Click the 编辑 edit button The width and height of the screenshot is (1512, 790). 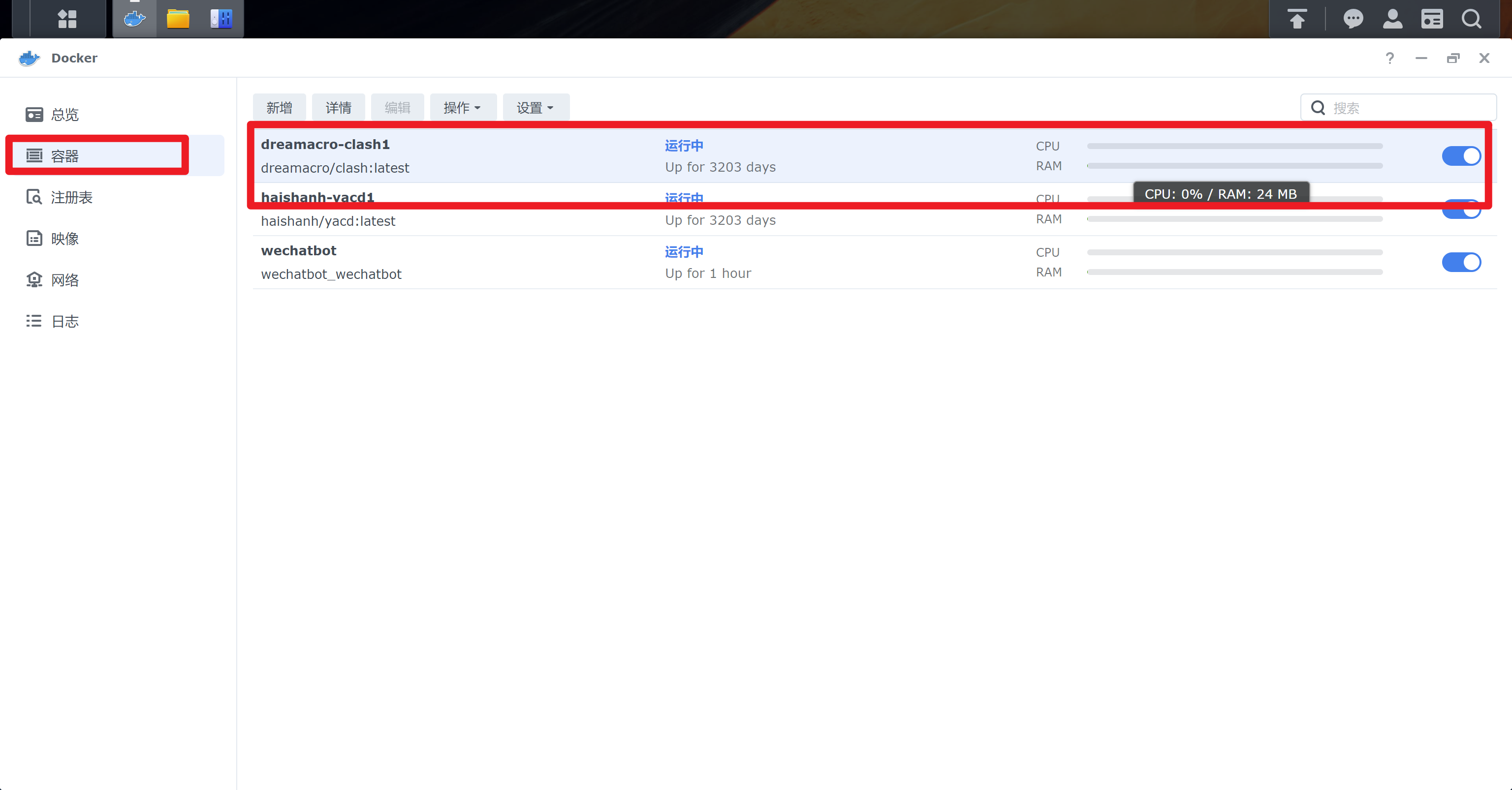(397, 107)
